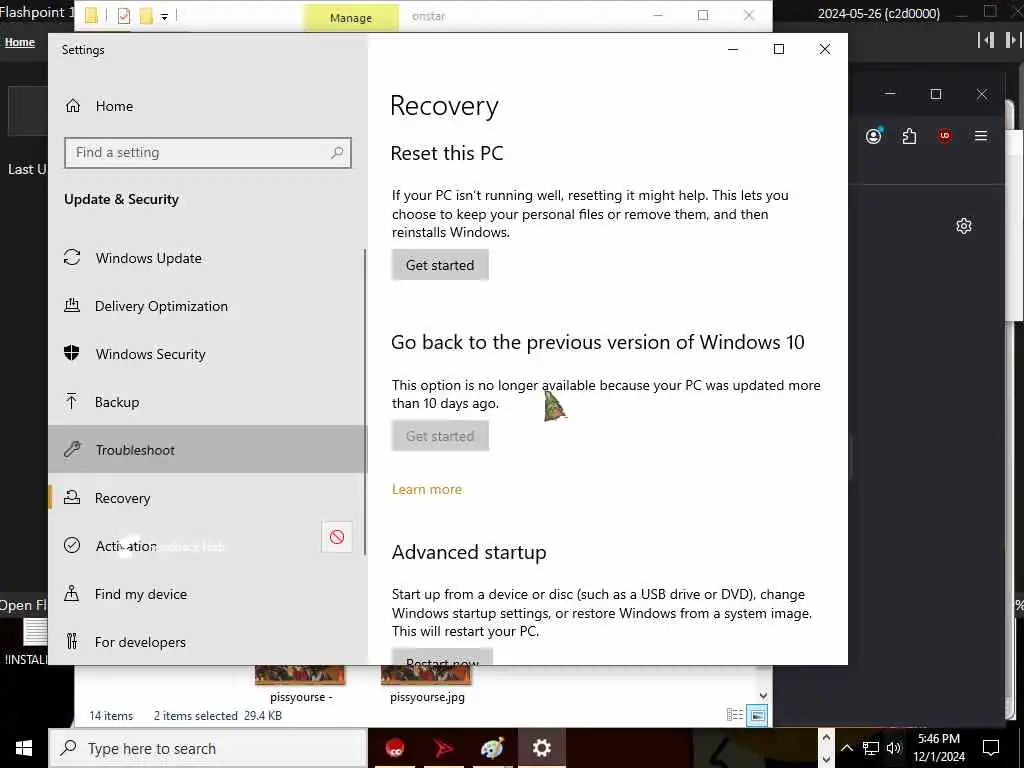Click Home in the Flashpoint window
The height and width of the screenshot is (768, 1024).
(x=20, y=42)
